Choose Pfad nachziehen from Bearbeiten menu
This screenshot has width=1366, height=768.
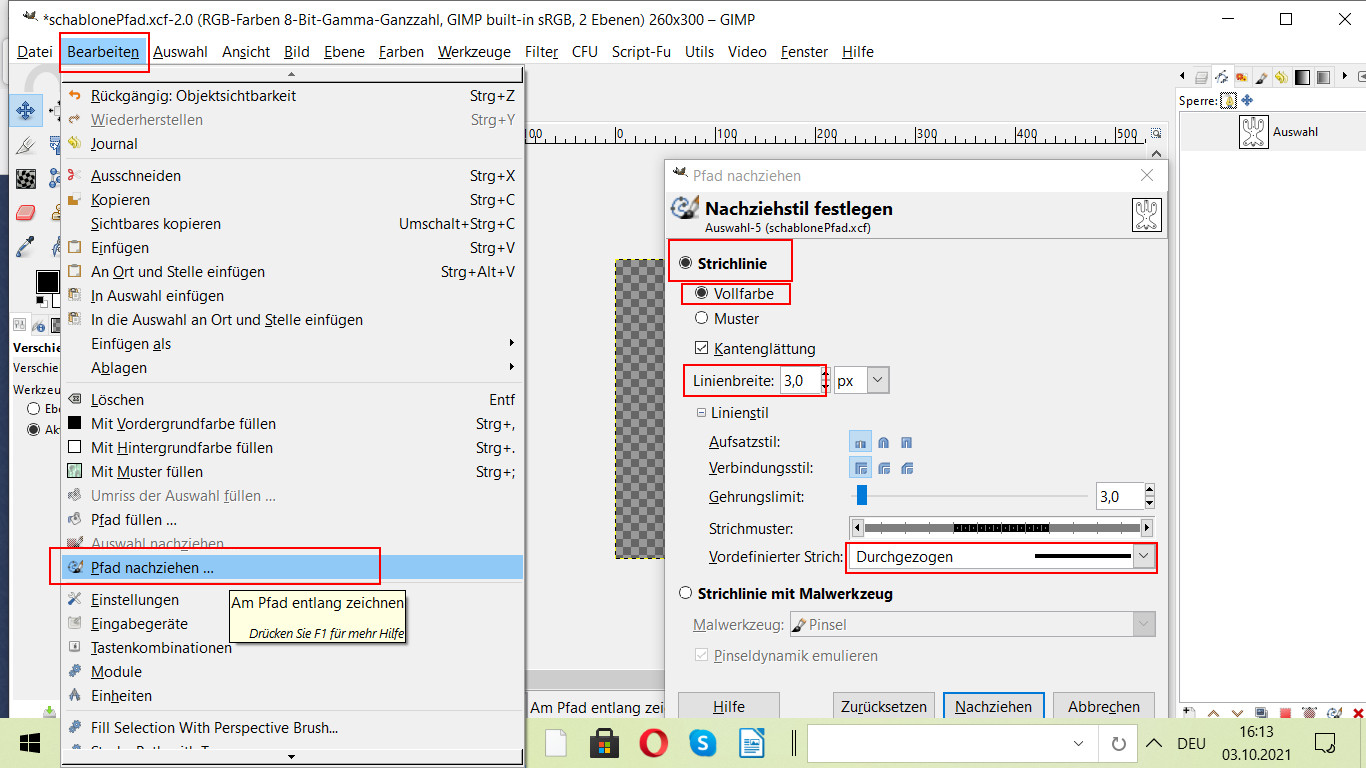click(x=292, y=568)
